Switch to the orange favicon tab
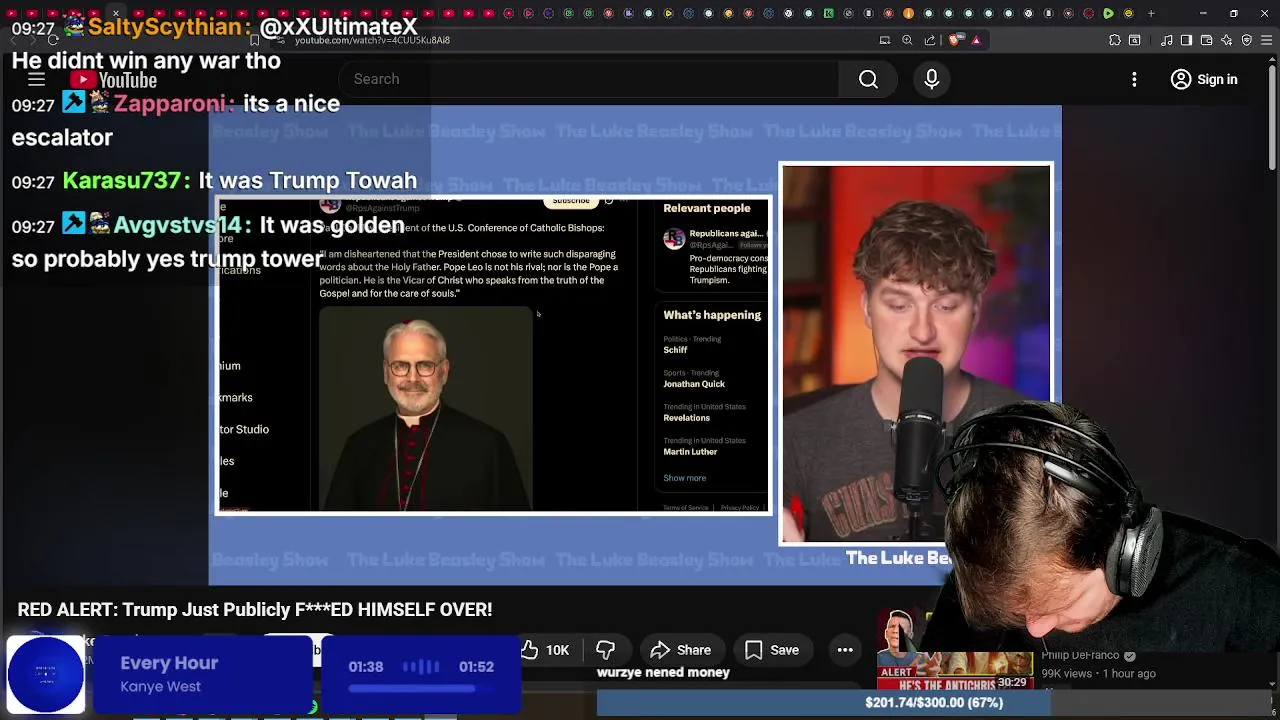Image resolution: width=1280 pixels, height=720 pixels. [x=908, y=14]
